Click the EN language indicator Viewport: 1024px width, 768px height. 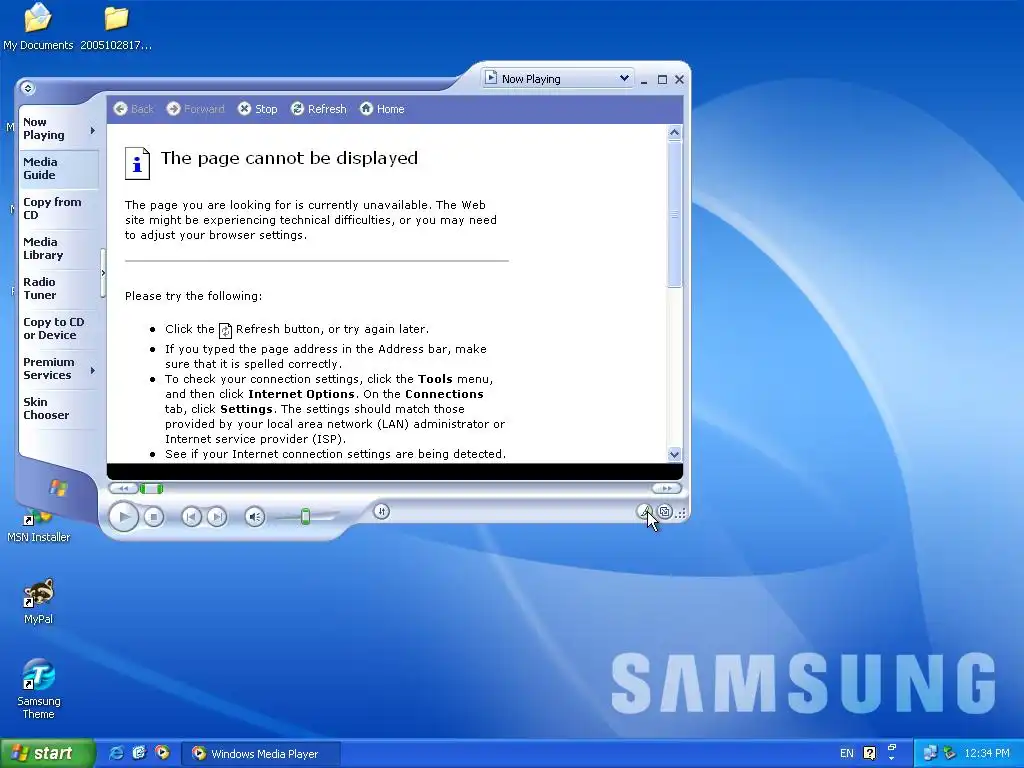pyautogui.click(x=846, y=754)
